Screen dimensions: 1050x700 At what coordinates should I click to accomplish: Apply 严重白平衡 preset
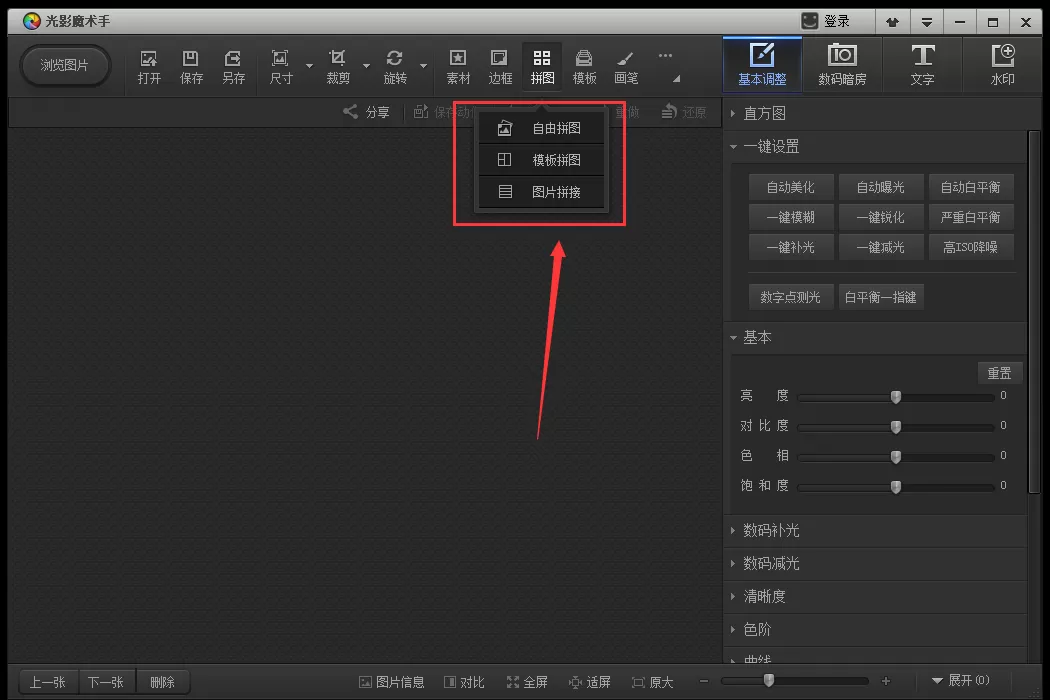click(970, 217)
